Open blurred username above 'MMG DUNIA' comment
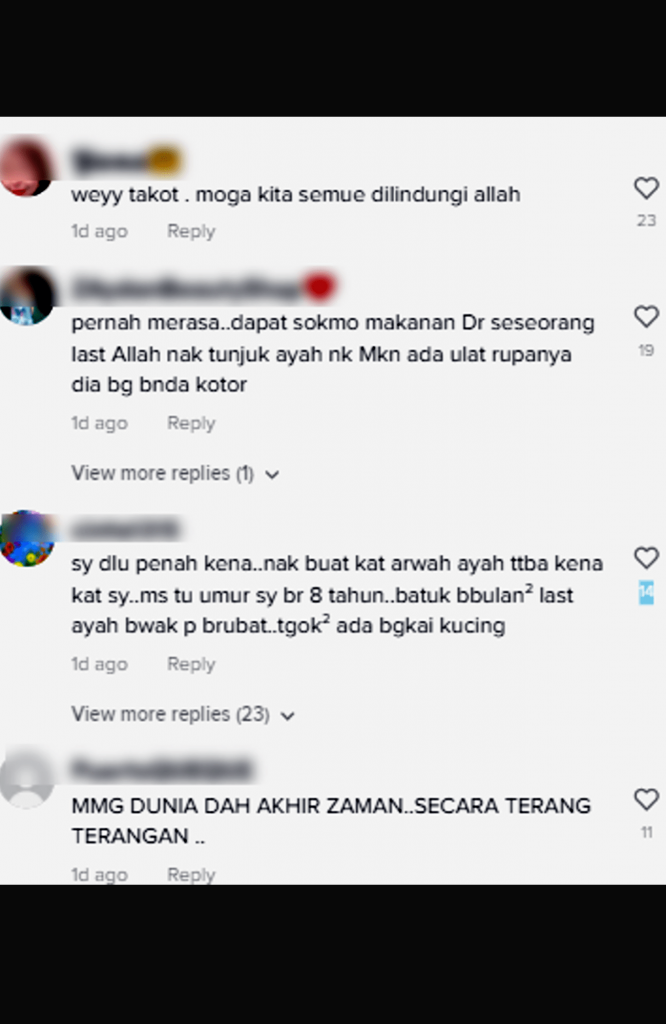The width and height of the screenshot is (666, 1024). pyautogui.click(x=161, y=771)
